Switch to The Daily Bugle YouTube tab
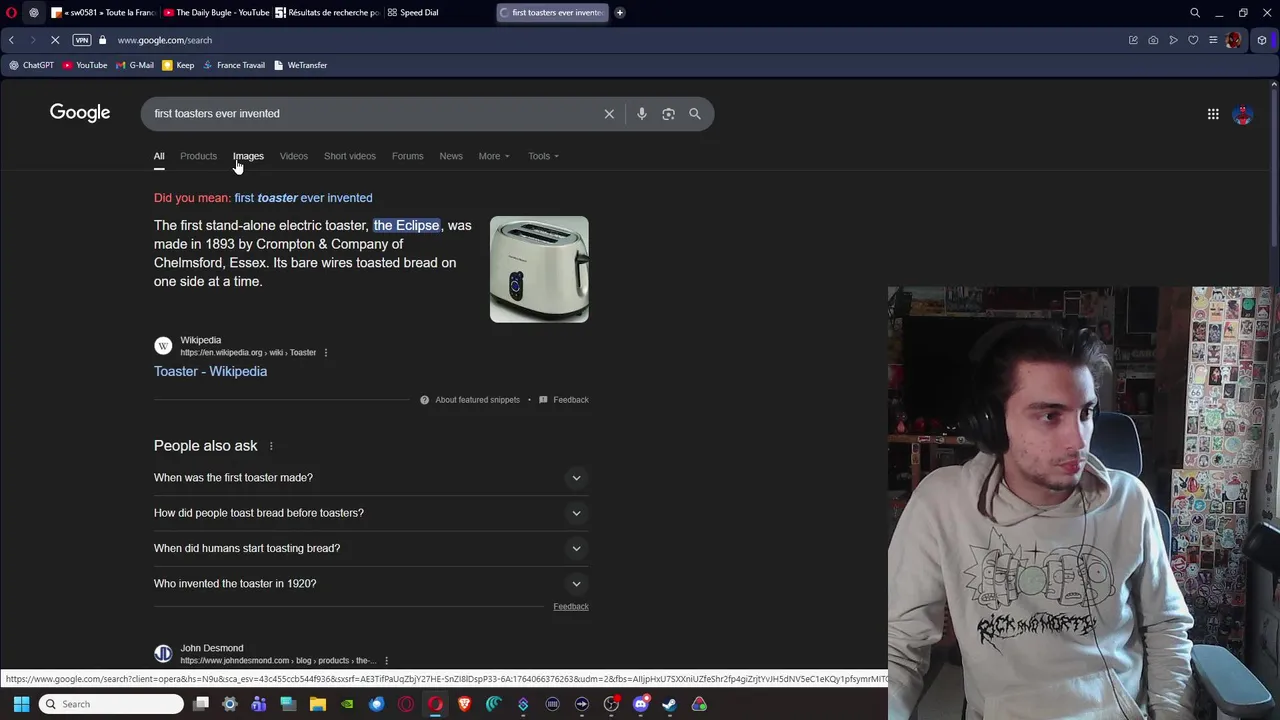The height and width of the screenshot is (720, 1280). tap(216, 13)
